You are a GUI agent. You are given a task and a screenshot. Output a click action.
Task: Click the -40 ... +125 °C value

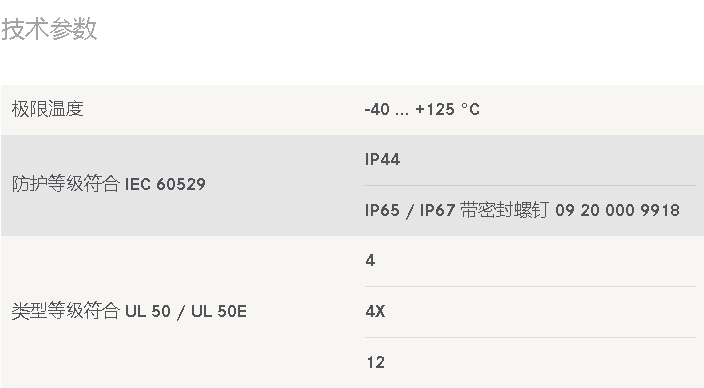click(422, 110)
